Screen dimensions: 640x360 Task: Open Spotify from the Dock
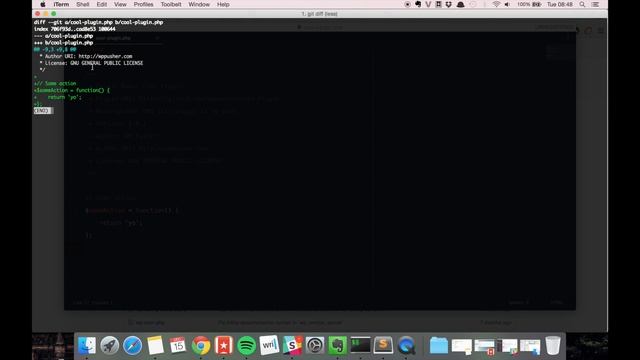pyautogui.click(x=247, y=345)
